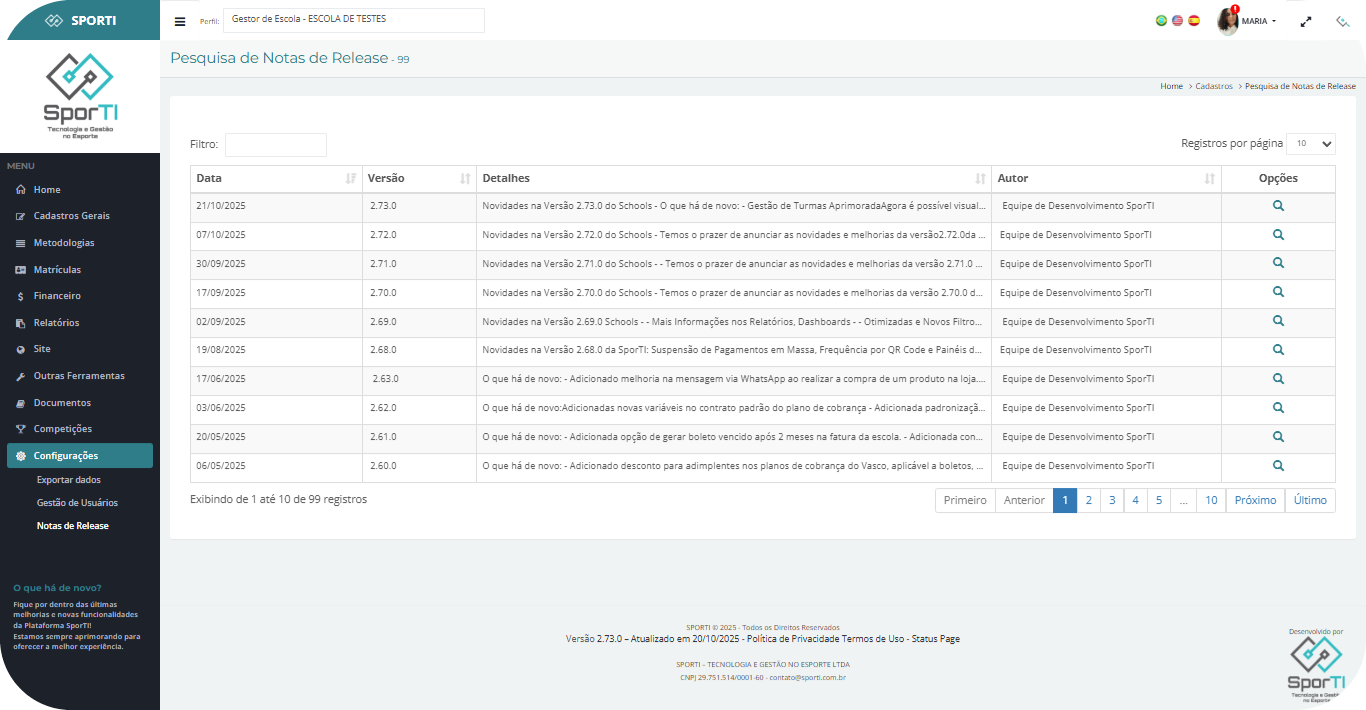This screenshot has height=710, width=1366.
Task: Open the Perfil selector Gestor de Escola
Action: (x=354, y=20)
